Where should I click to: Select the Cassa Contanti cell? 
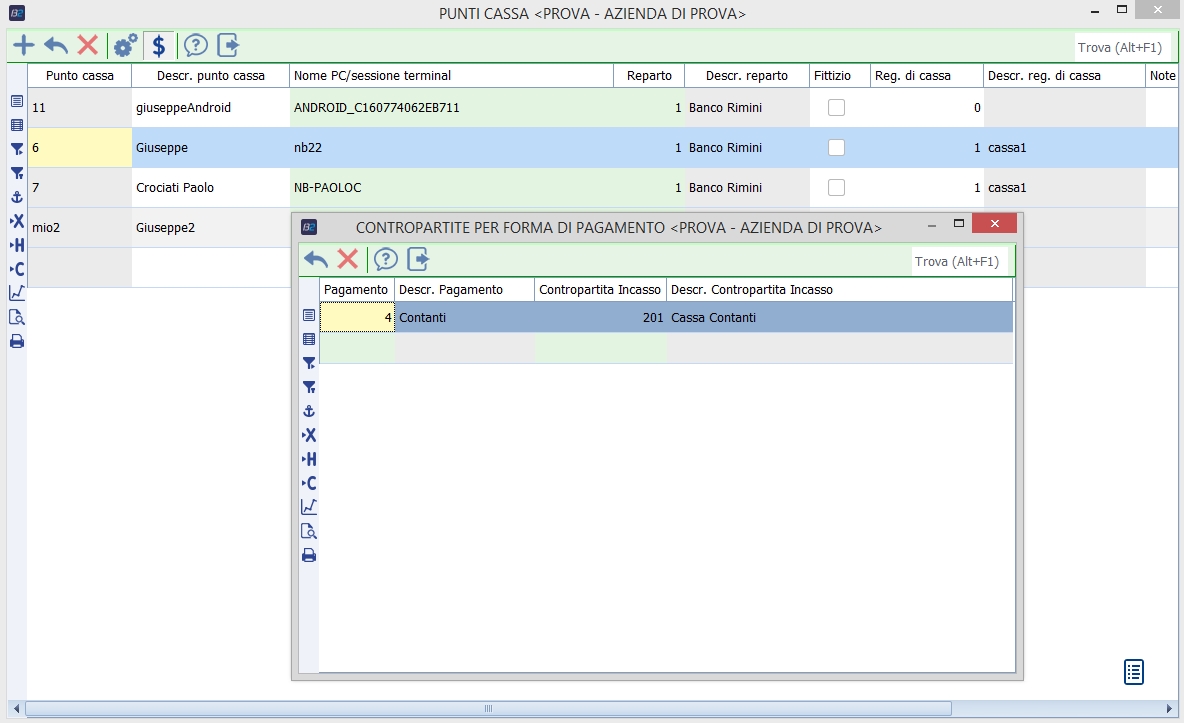(840, 317)
